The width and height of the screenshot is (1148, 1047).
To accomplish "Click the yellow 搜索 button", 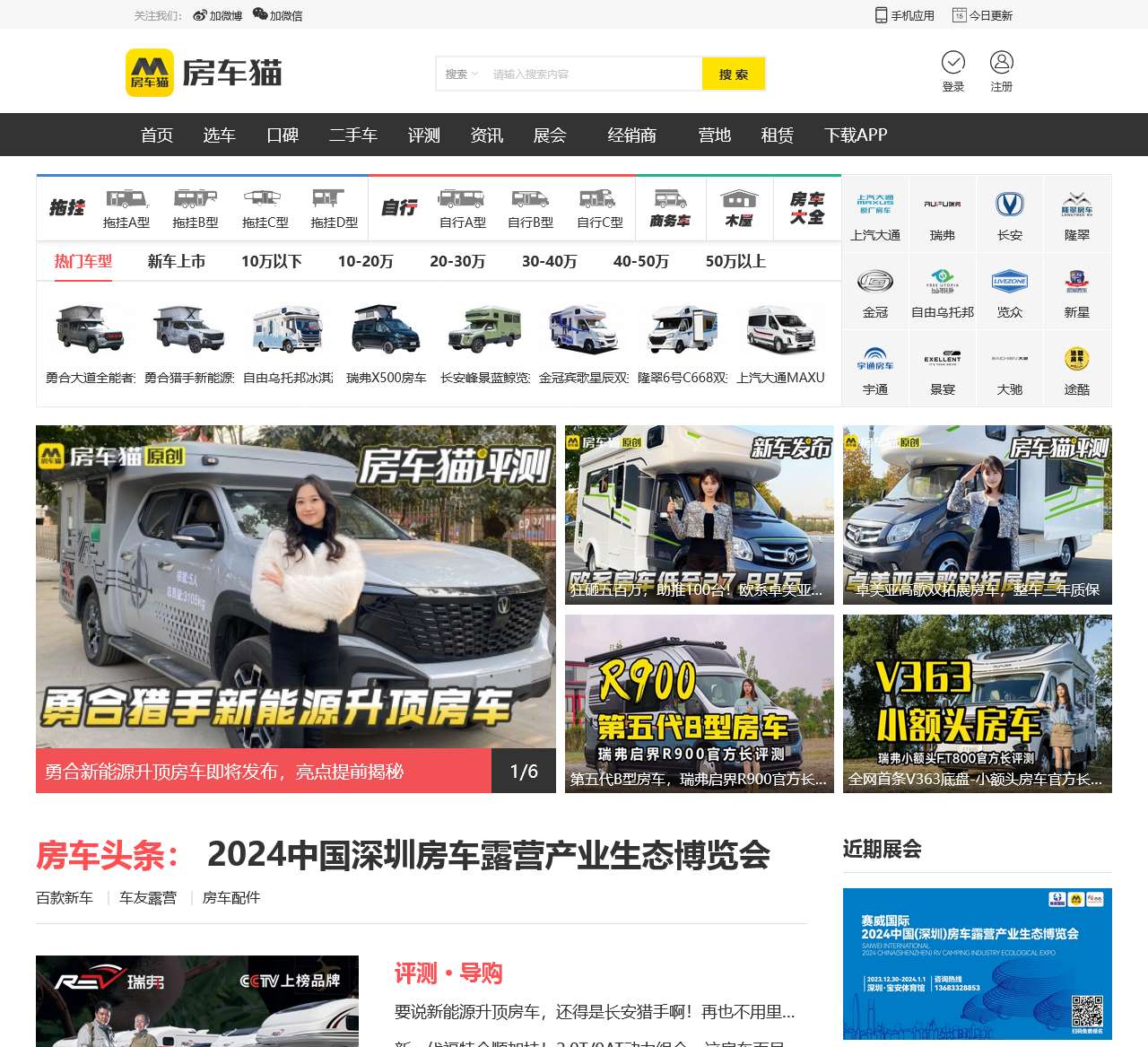I will coord(734,74).
